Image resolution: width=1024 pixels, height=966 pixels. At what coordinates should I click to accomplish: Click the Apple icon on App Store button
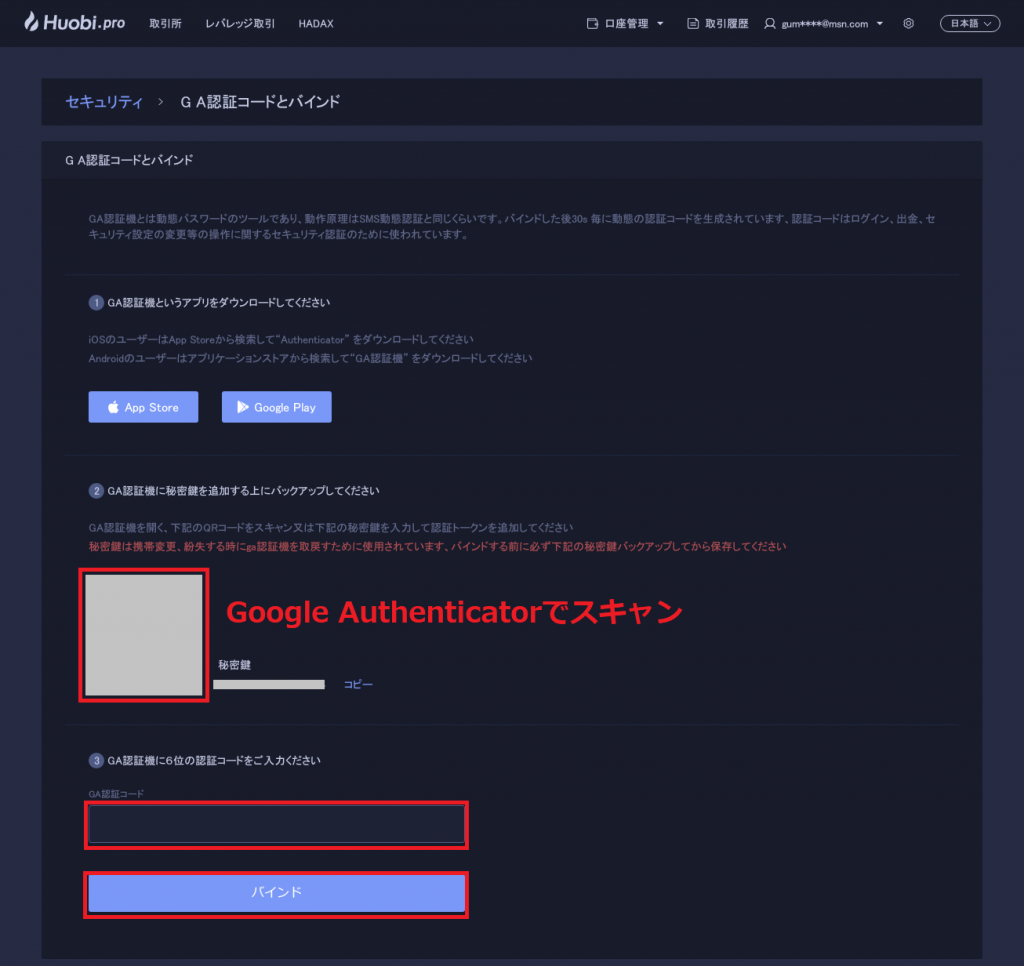113,407
